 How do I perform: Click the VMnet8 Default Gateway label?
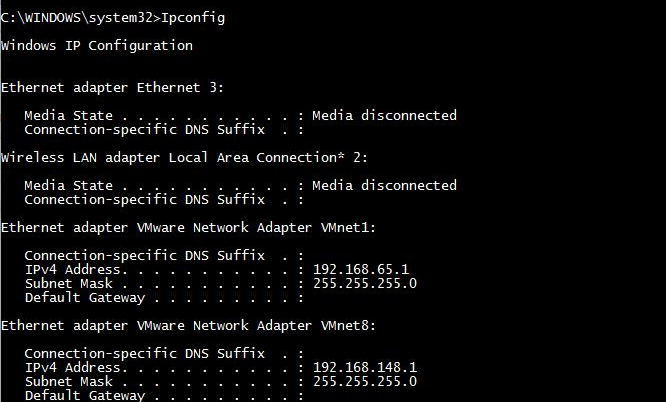85,396
